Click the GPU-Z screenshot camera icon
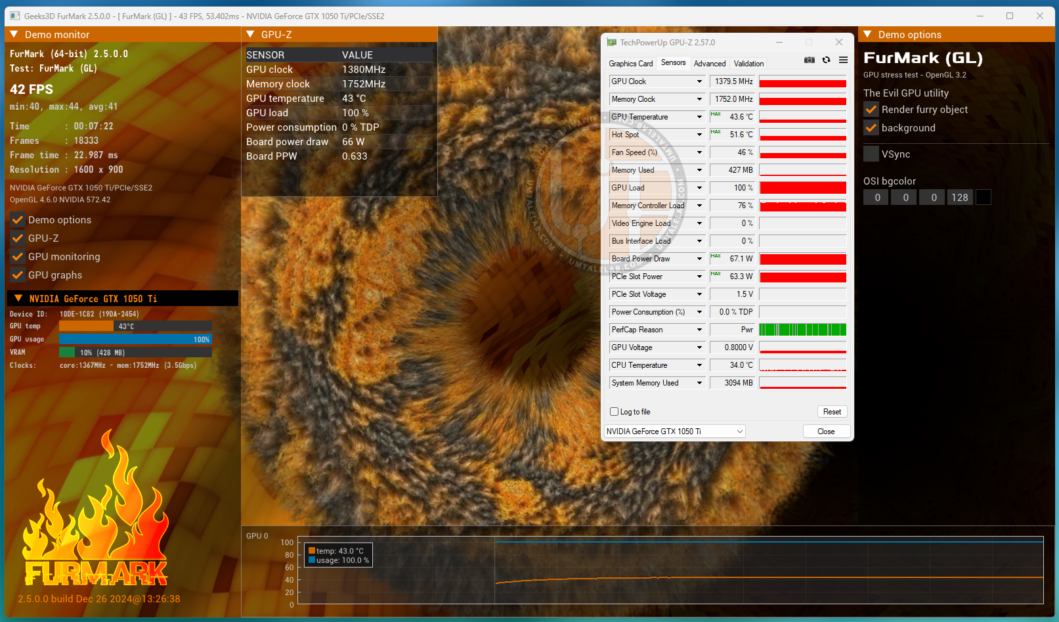Screen dimensions: 1059x622 click(809, 60)
